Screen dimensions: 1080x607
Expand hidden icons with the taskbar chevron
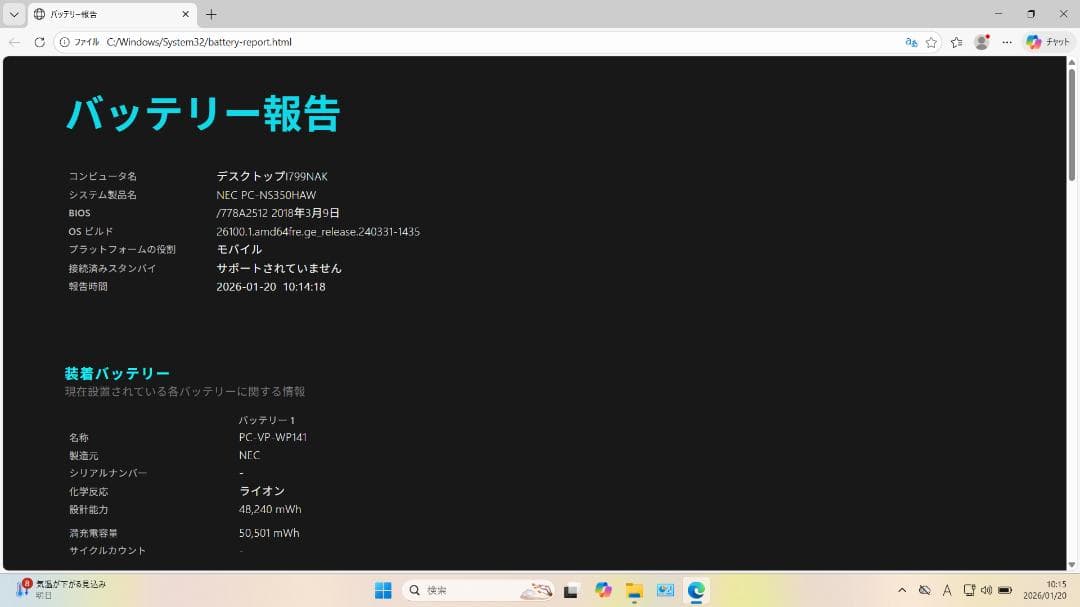(902, 590)
